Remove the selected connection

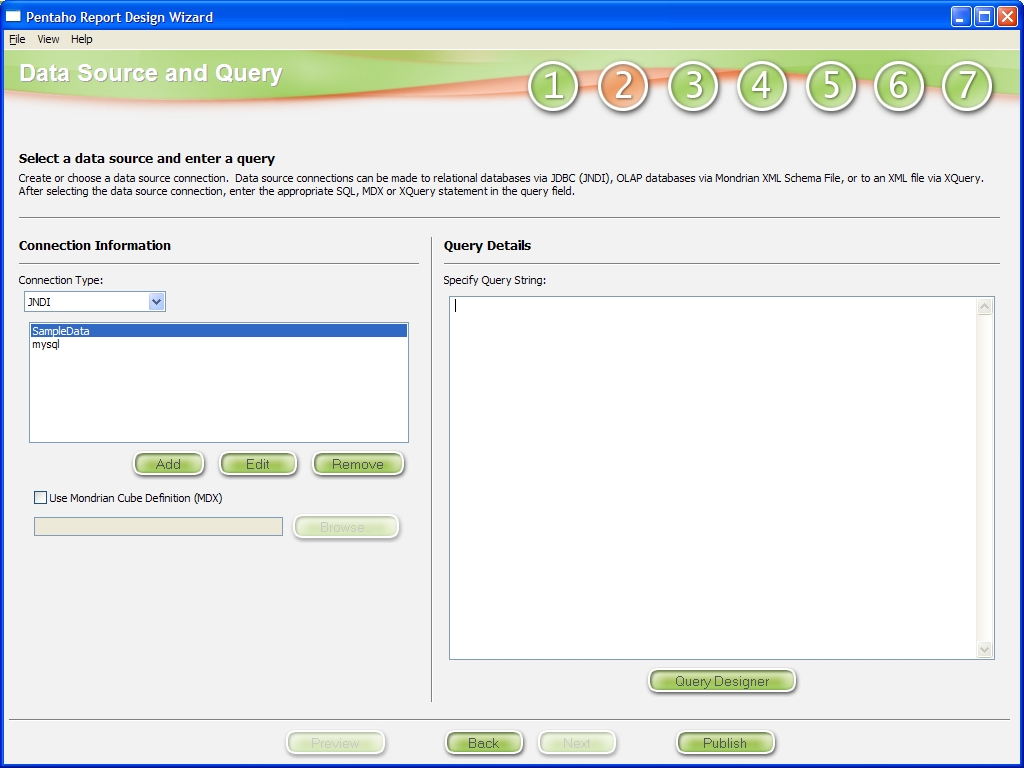tap(358, 464)
